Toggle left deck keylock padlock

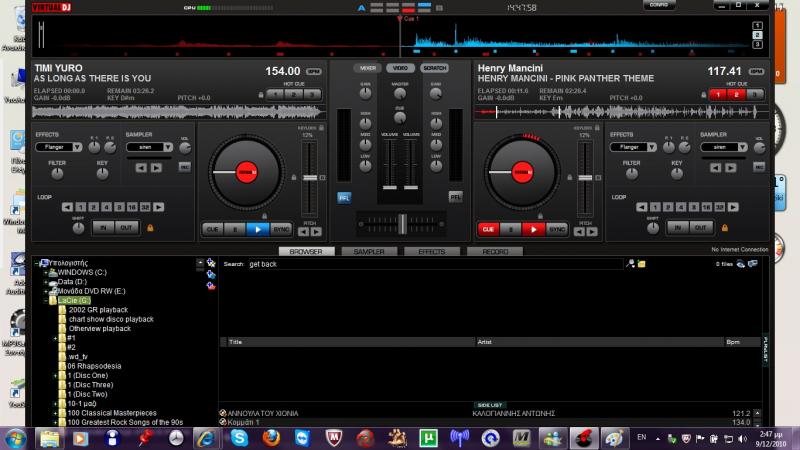coord(321,128)
